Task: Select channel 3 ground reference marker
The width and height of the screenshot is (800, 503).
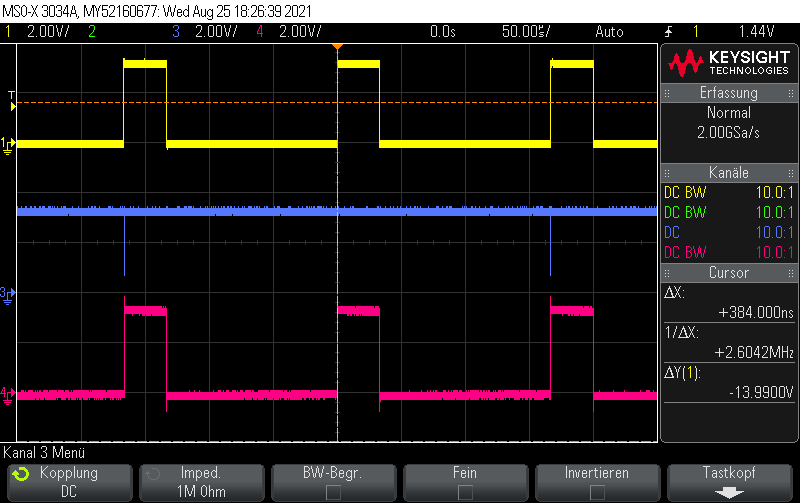Action: (8, 295)
